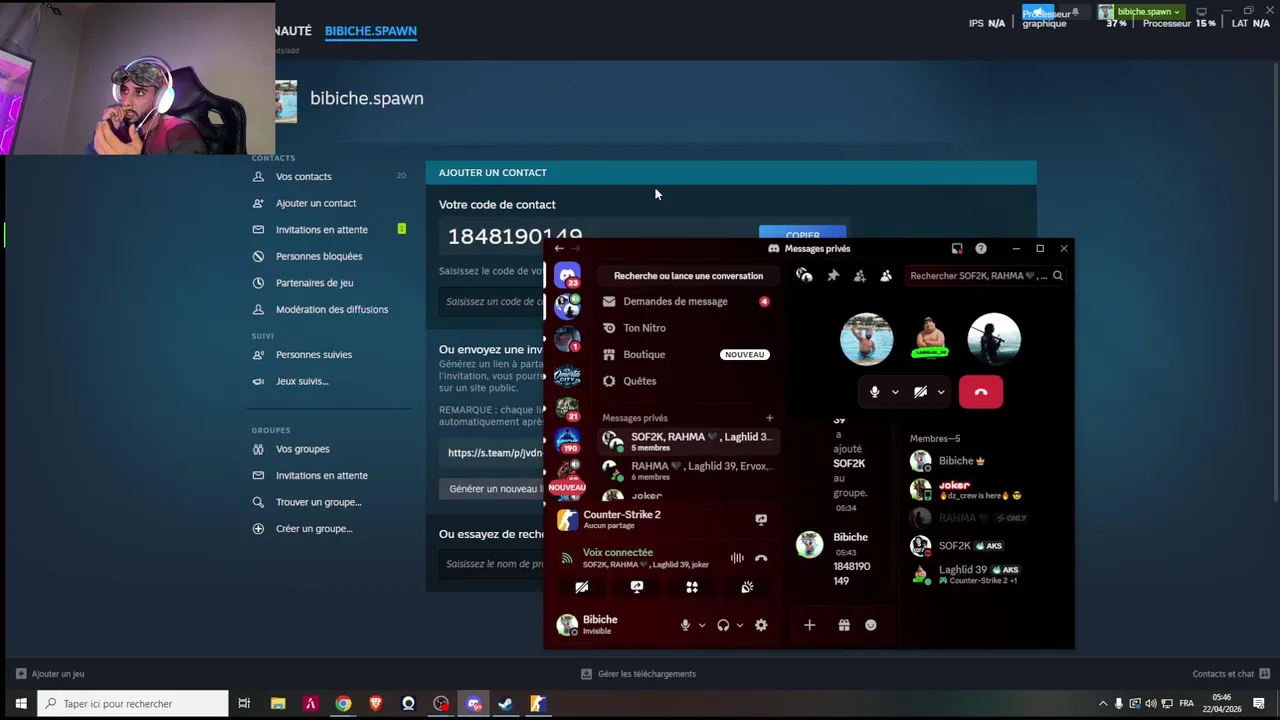Deafen headphones in Bibiche user panel
The height and width of the screenshot is (720, 1280).
point(723,625)
